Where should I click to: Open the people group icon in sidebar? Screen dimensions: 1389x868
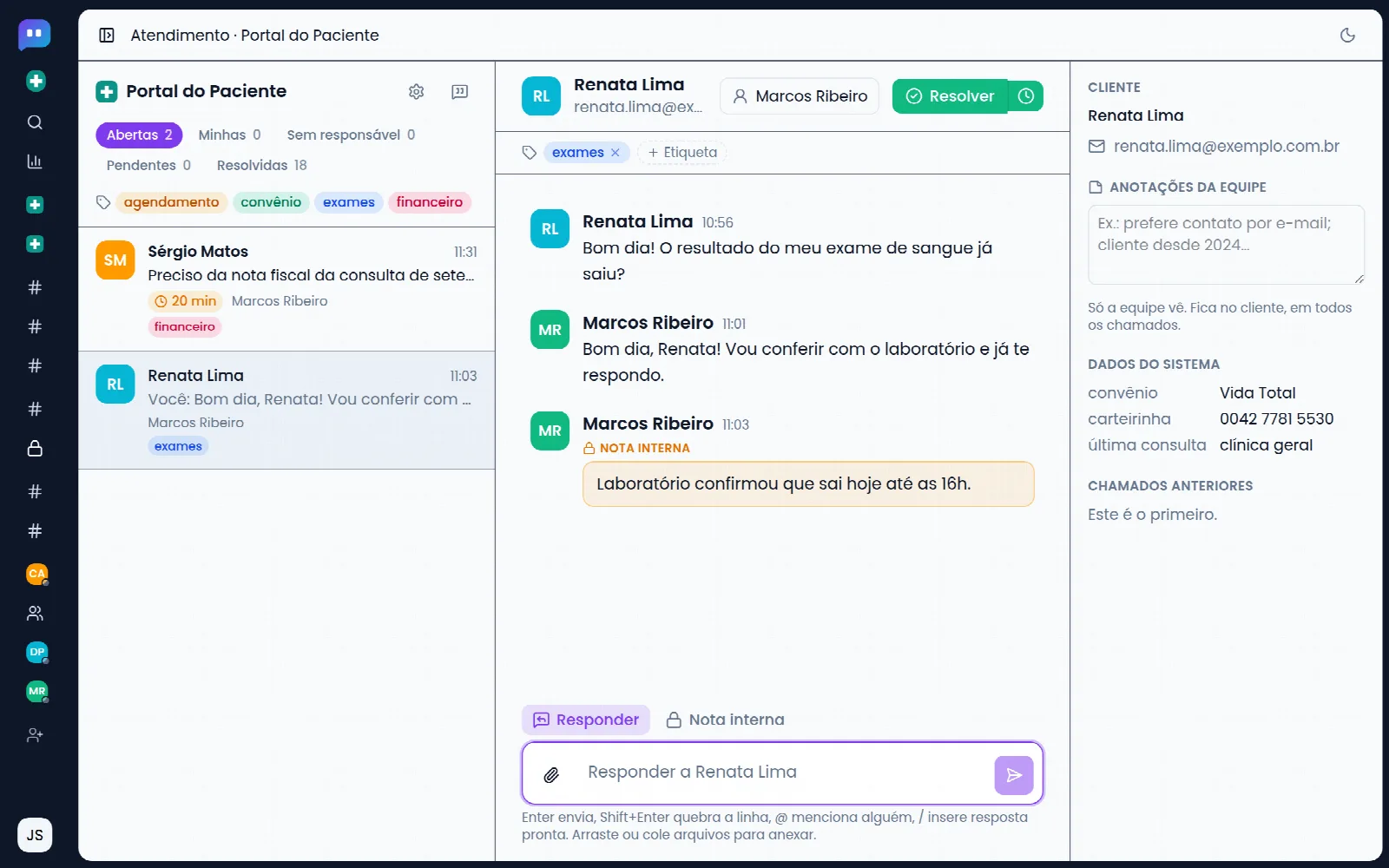(35, 614)
